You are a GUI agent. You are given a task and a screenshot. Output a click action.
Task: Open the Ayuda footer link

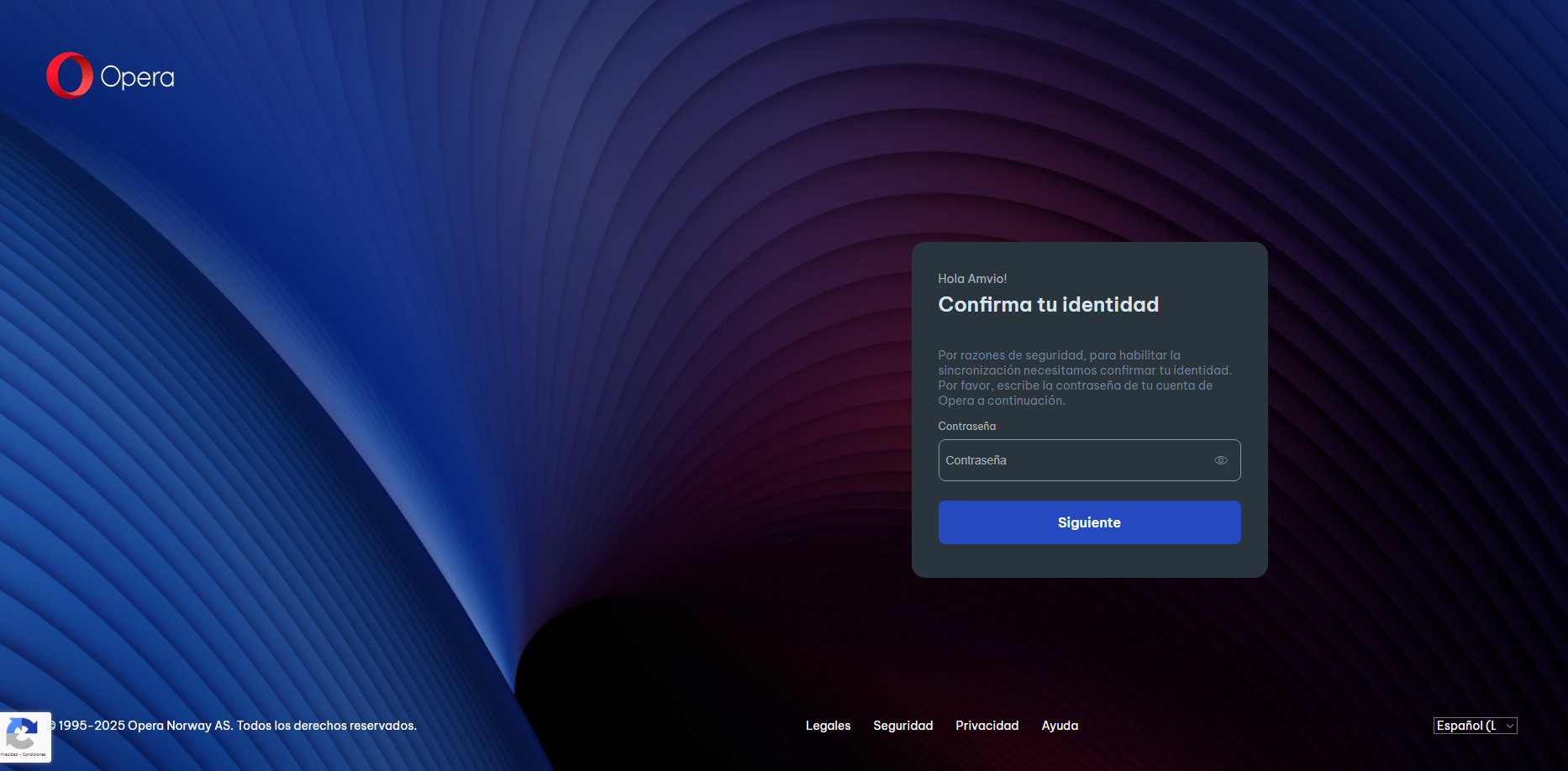[x=1060, y=726]
